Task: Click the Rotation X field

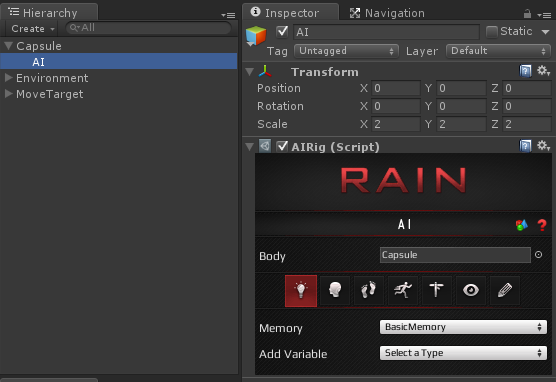Action: (x=396, y=106)
